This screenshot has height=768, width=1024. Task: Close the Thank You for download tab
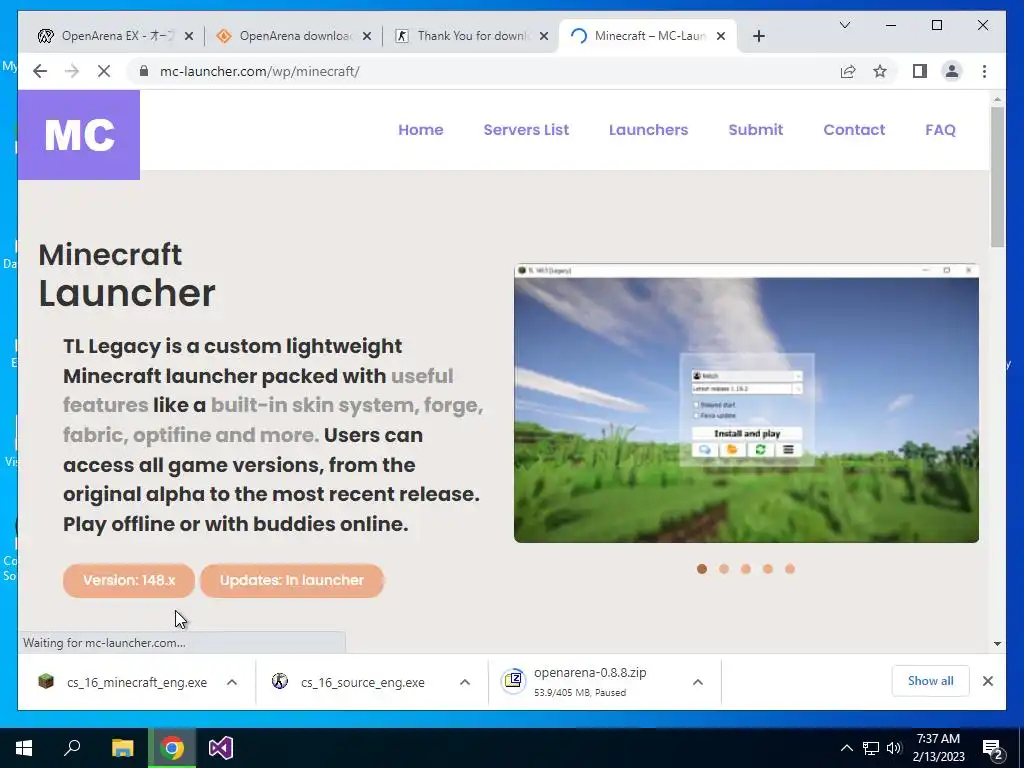(543, 36)
